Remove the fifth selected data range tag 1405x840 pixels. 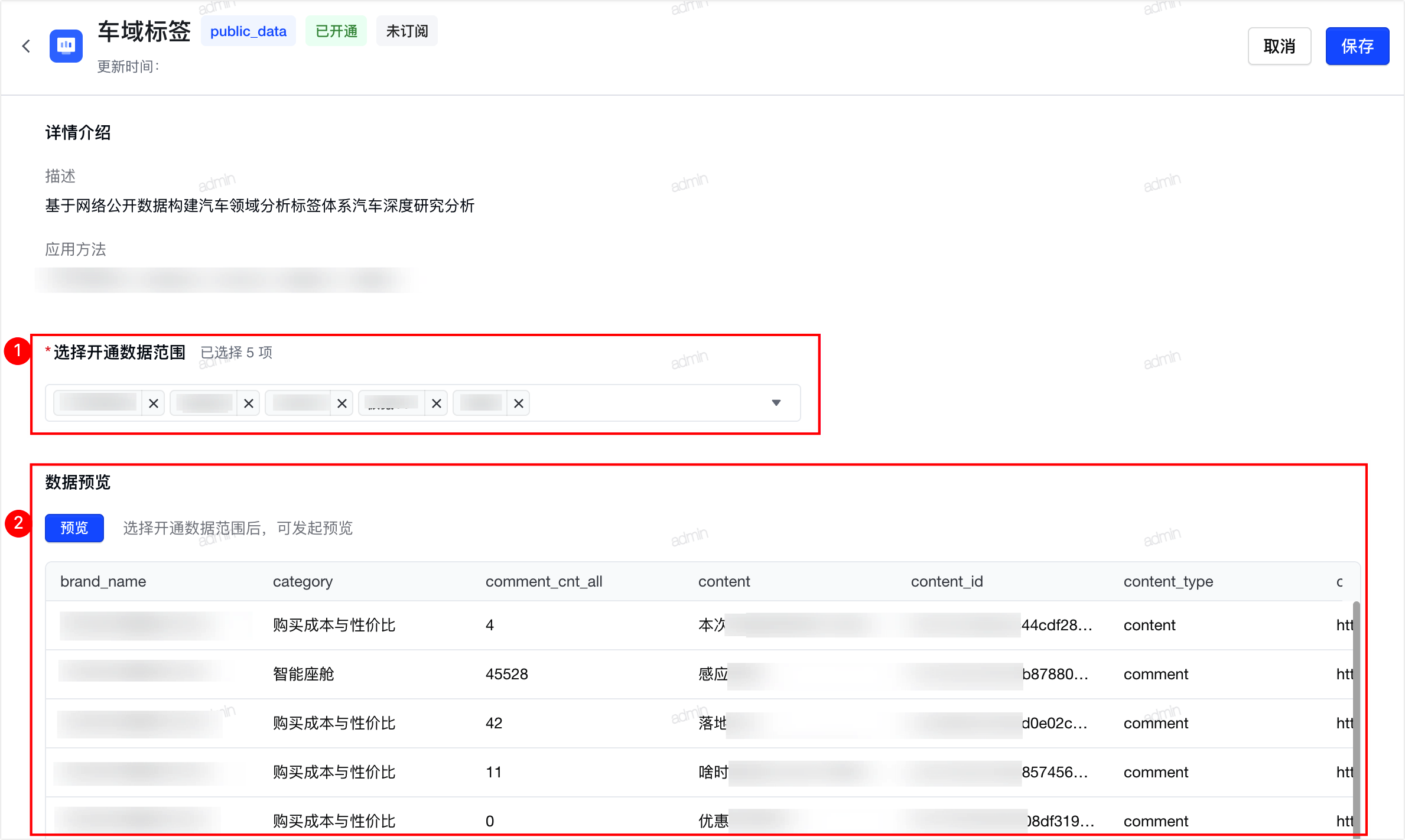519,403
